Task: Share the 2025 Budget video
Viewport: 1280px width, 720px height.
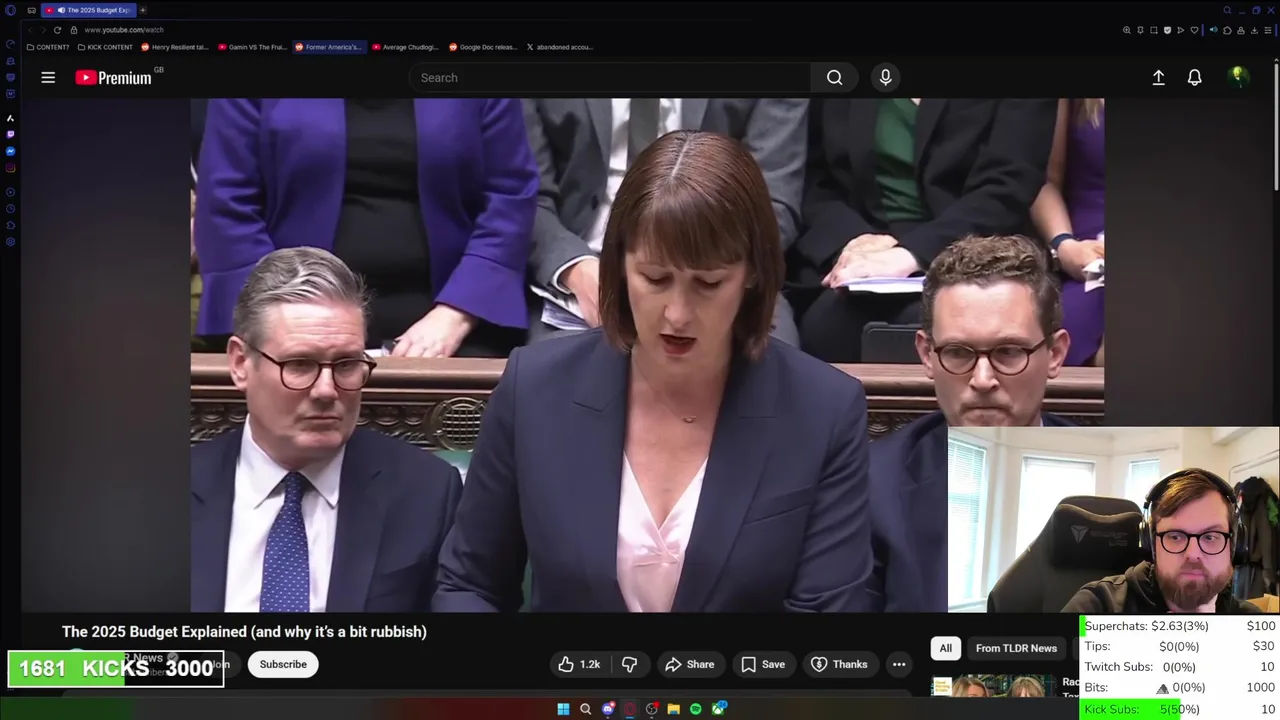Action: click(x=690, y=664)
